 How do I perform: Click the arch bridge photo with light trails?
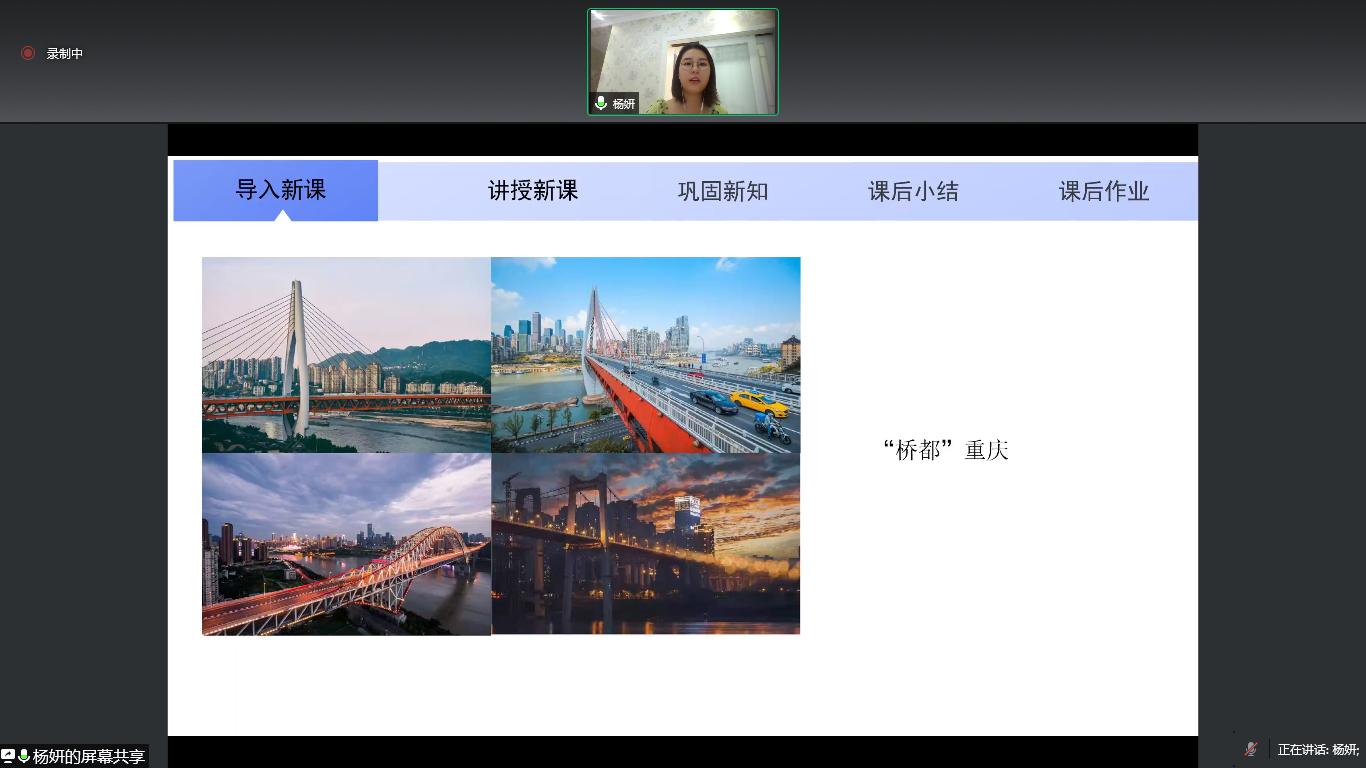click(346, 544)
